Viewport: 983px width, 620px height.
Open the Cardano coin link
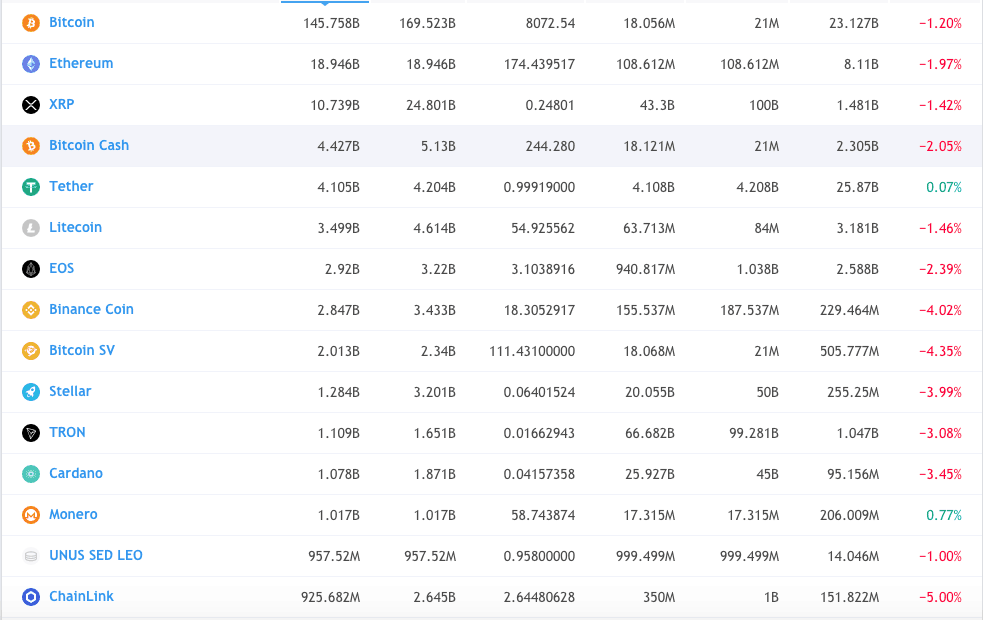click(x=76, y=473)
